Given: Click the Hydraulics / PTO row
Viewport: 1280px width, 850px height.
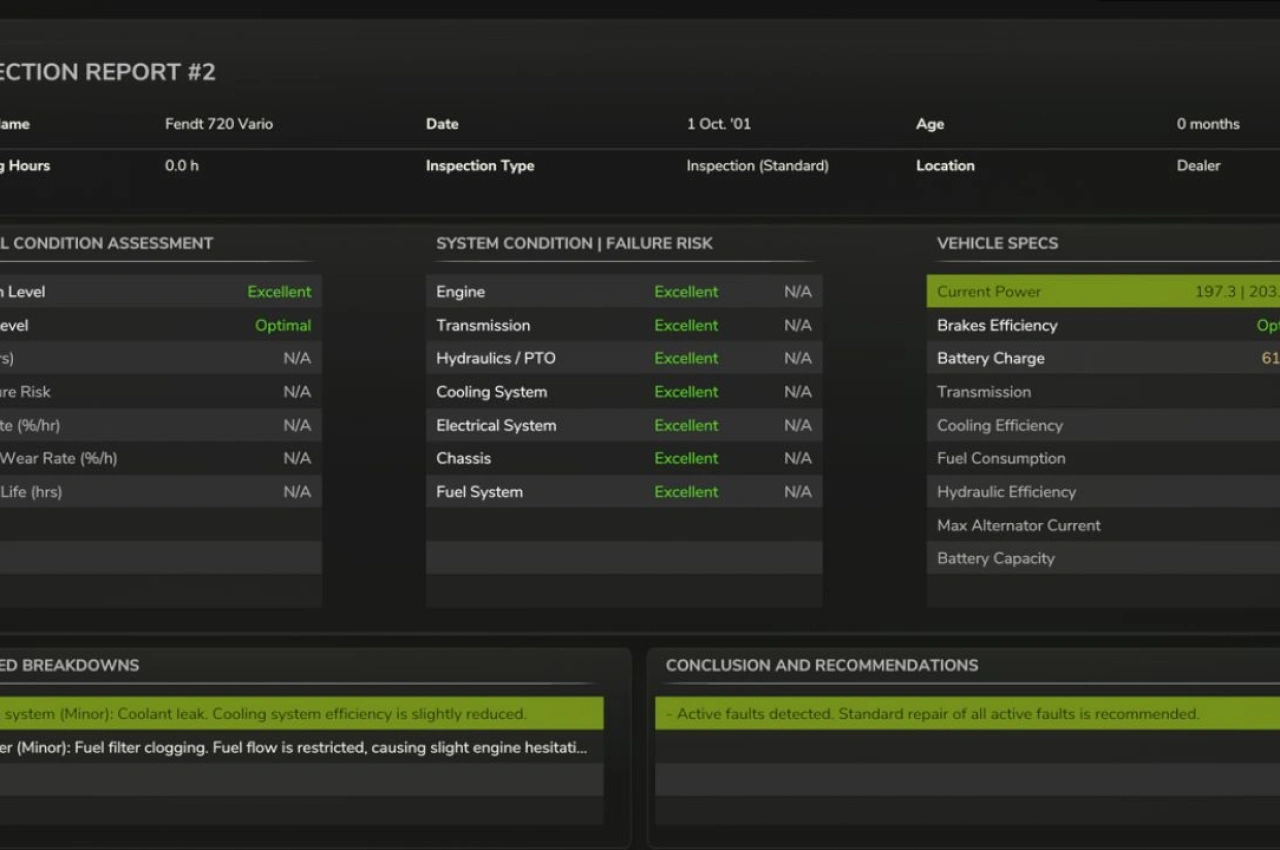Looking at the screenshot, I should pyautogui.click(x=623, y=358).
